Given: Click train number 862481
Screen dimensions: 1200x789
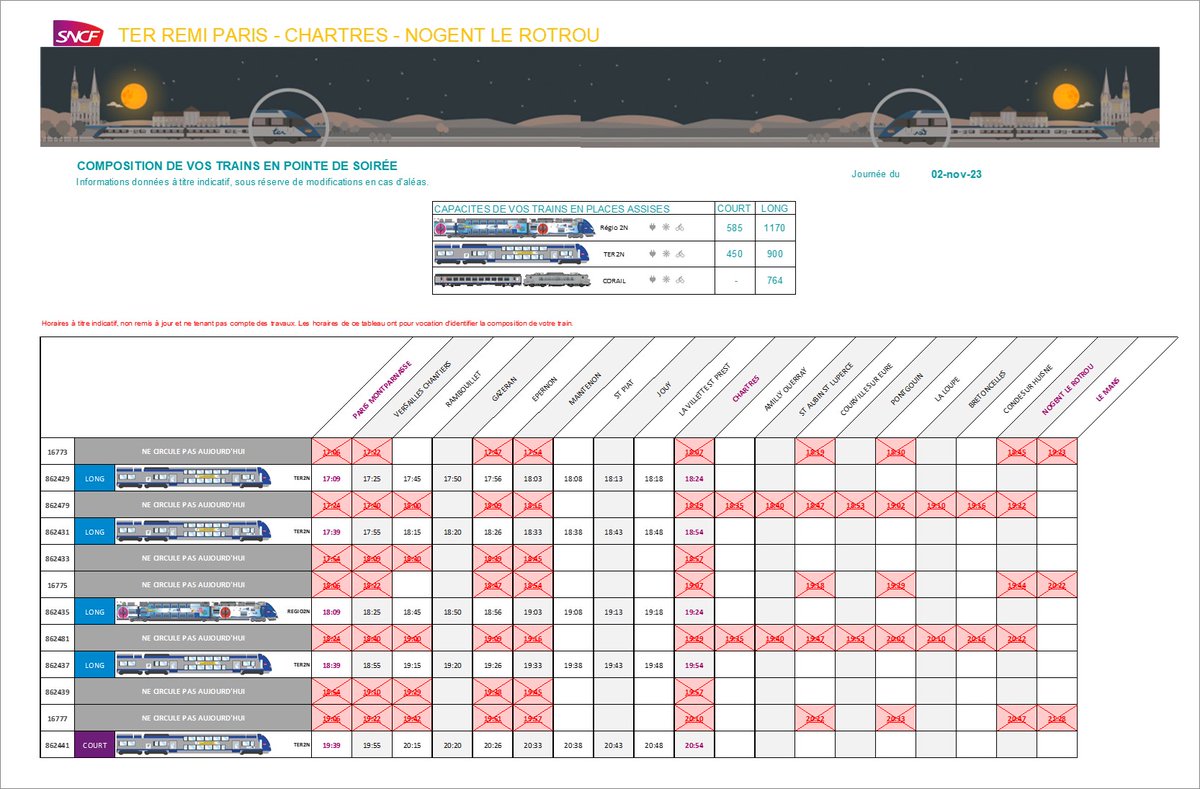Looking at the screenshot, I should 58,638.
